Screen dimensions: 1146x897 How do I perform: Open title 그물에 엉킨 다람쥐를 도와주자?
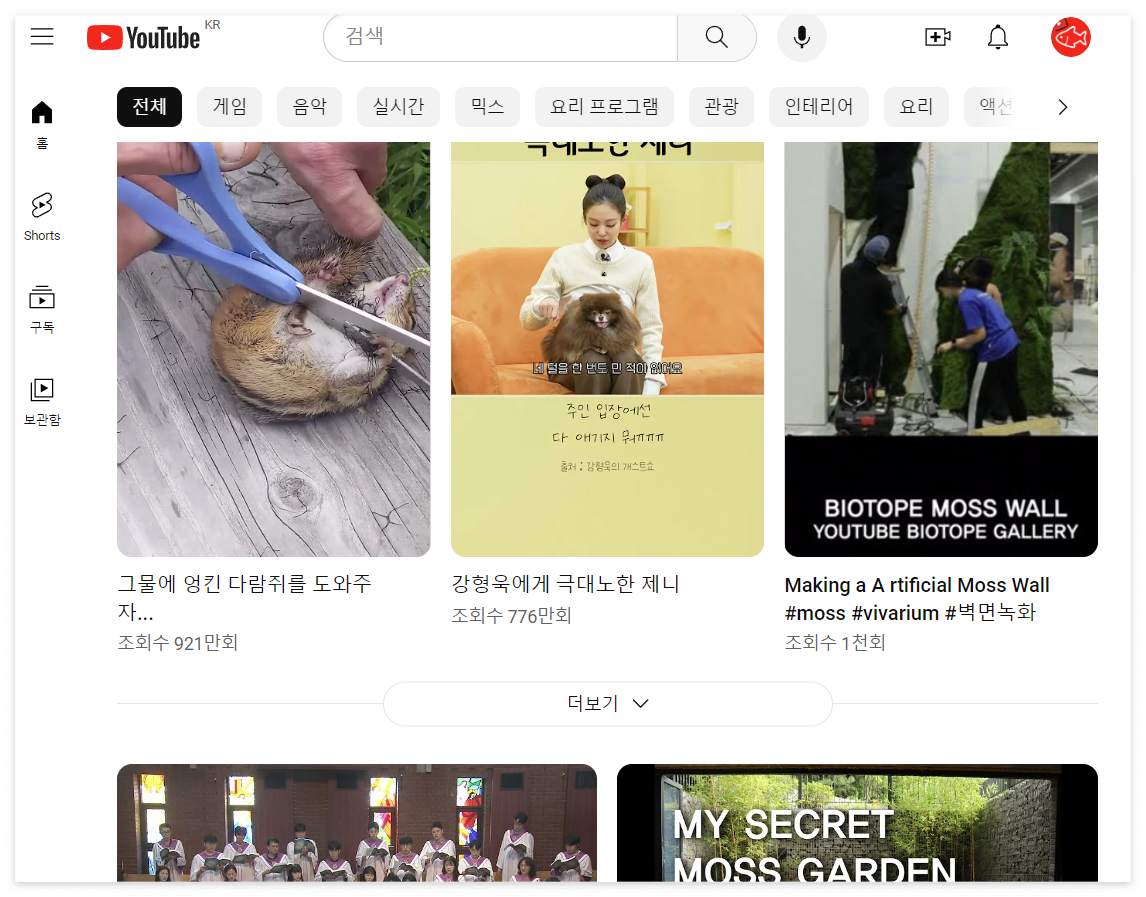pos(245,597)
